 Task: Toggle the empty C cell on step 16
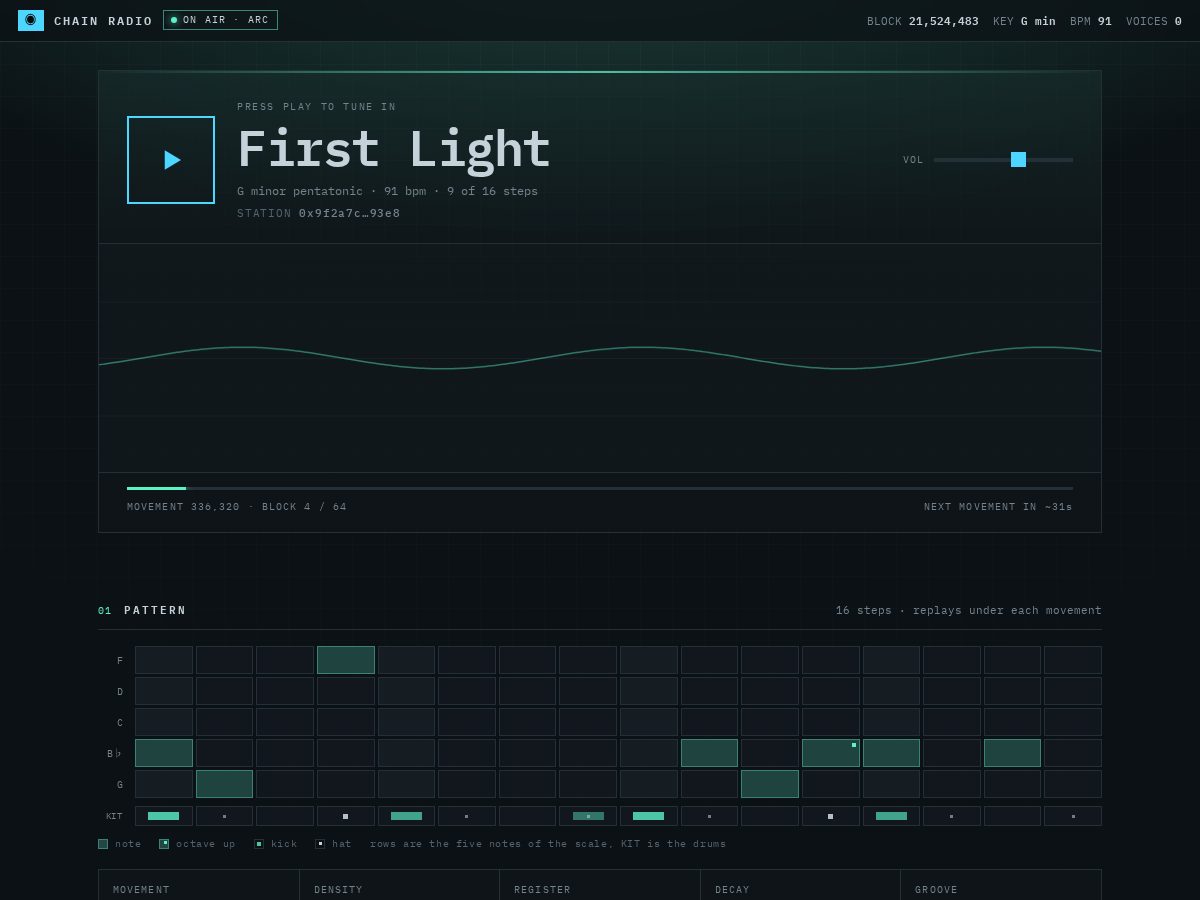click(1073, 722)
